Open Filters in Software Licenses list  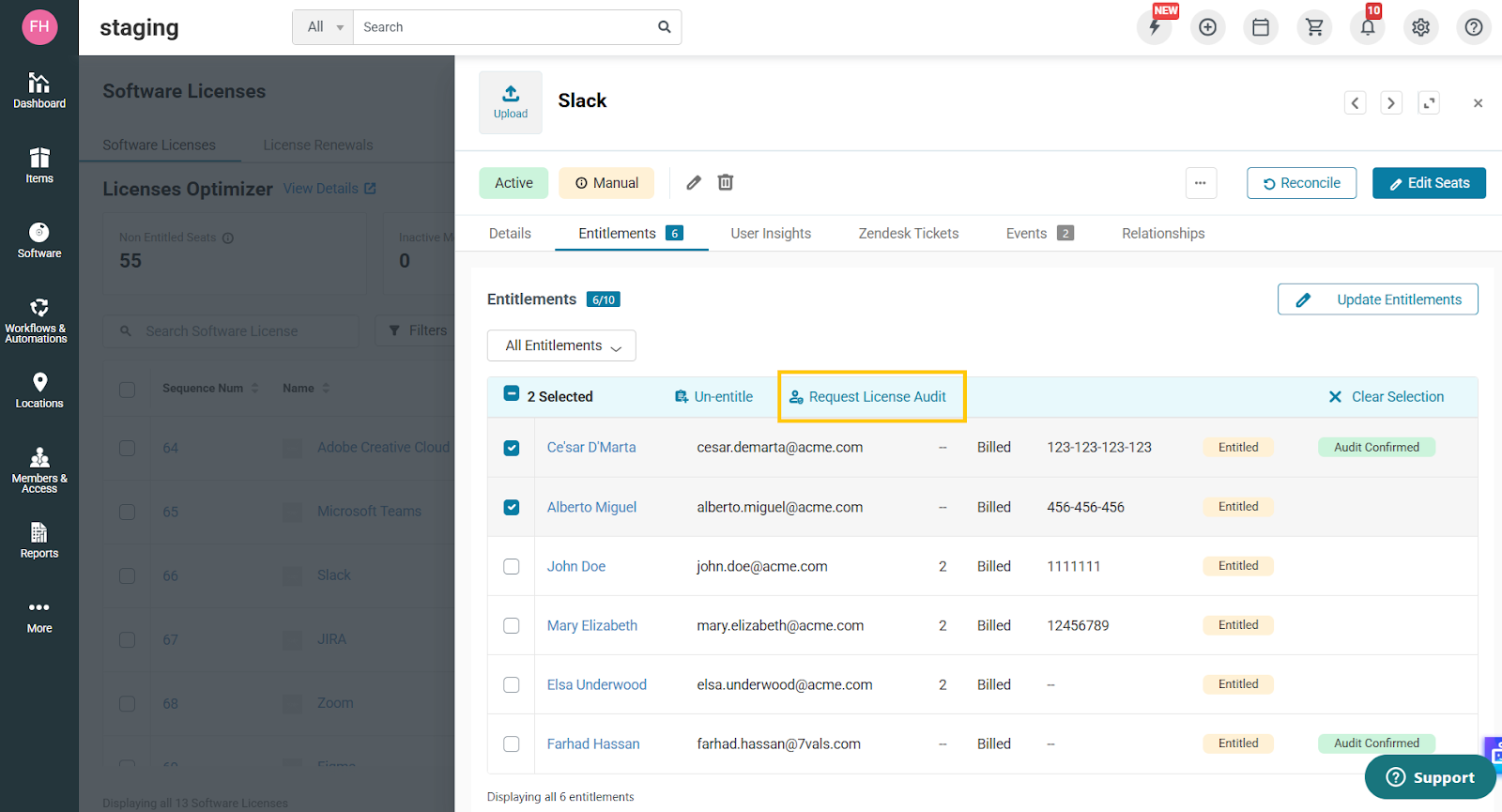pos(418,330)
